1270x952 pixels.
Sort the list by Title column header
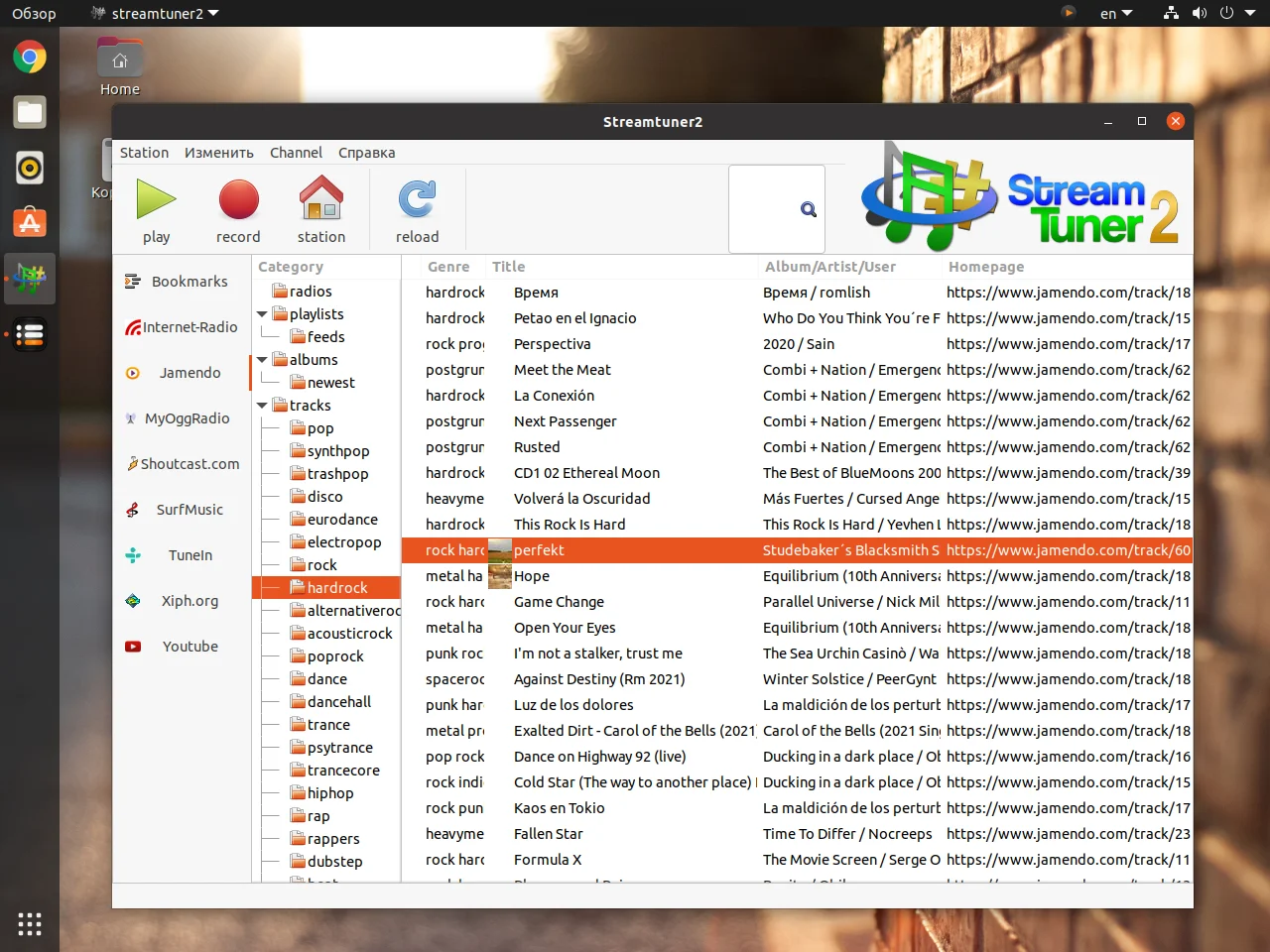click(509, 267)
